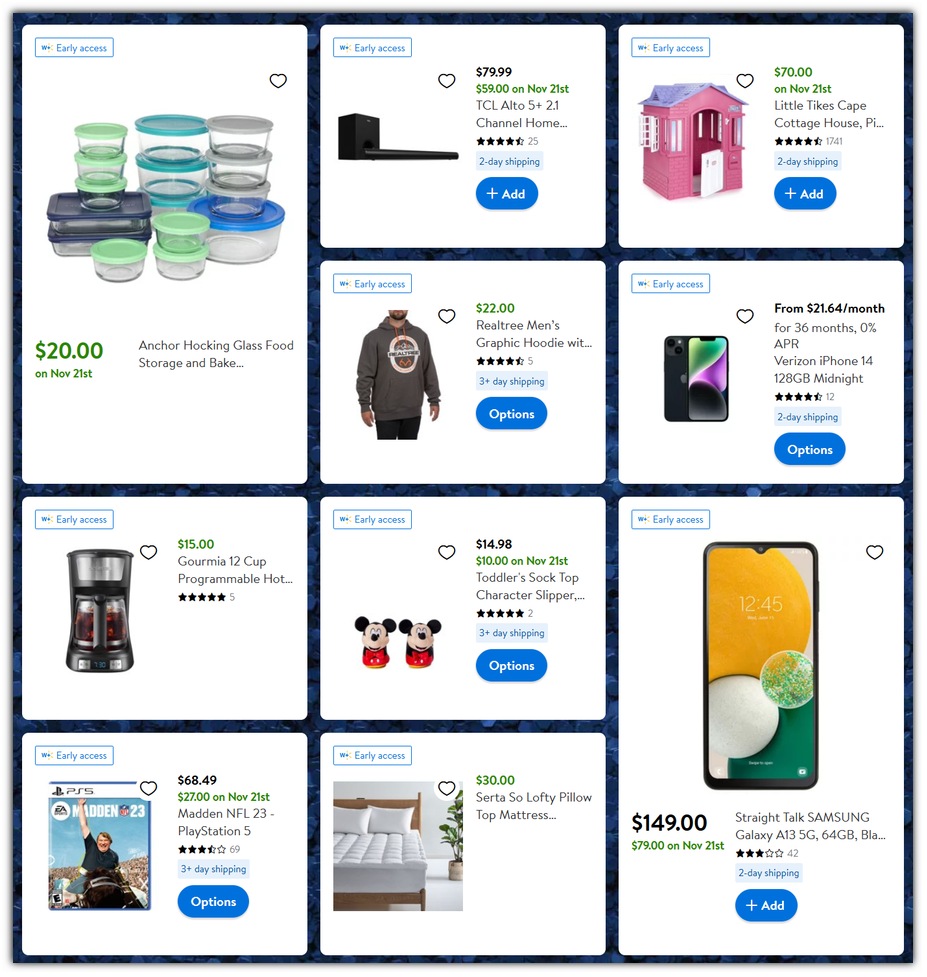Image resolution: width=927 pixels, height=977 pixels.
Task: Open Options for Madden NFL 23
Action: [x=213, y=902]
